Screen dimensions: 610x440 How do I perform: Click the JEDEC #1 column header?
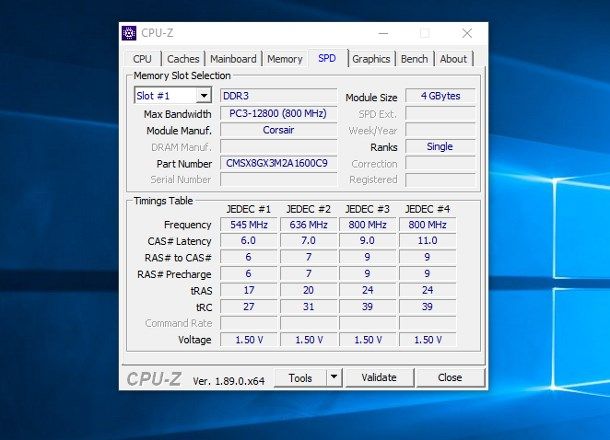[x=249, y=209]
